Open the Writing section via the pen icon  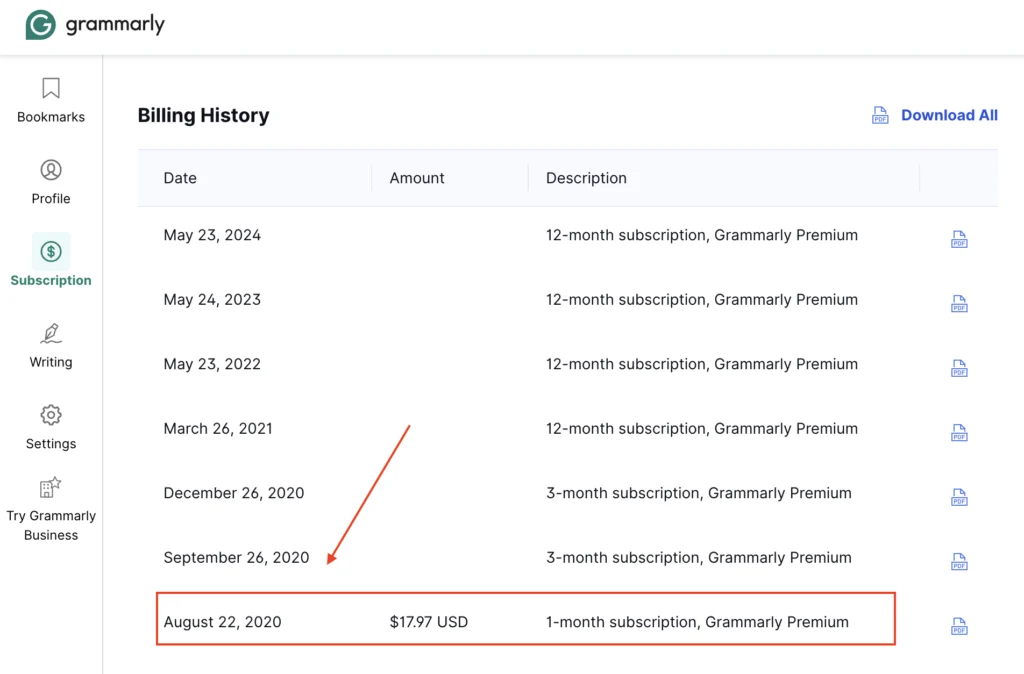click(x=51, y=334)
